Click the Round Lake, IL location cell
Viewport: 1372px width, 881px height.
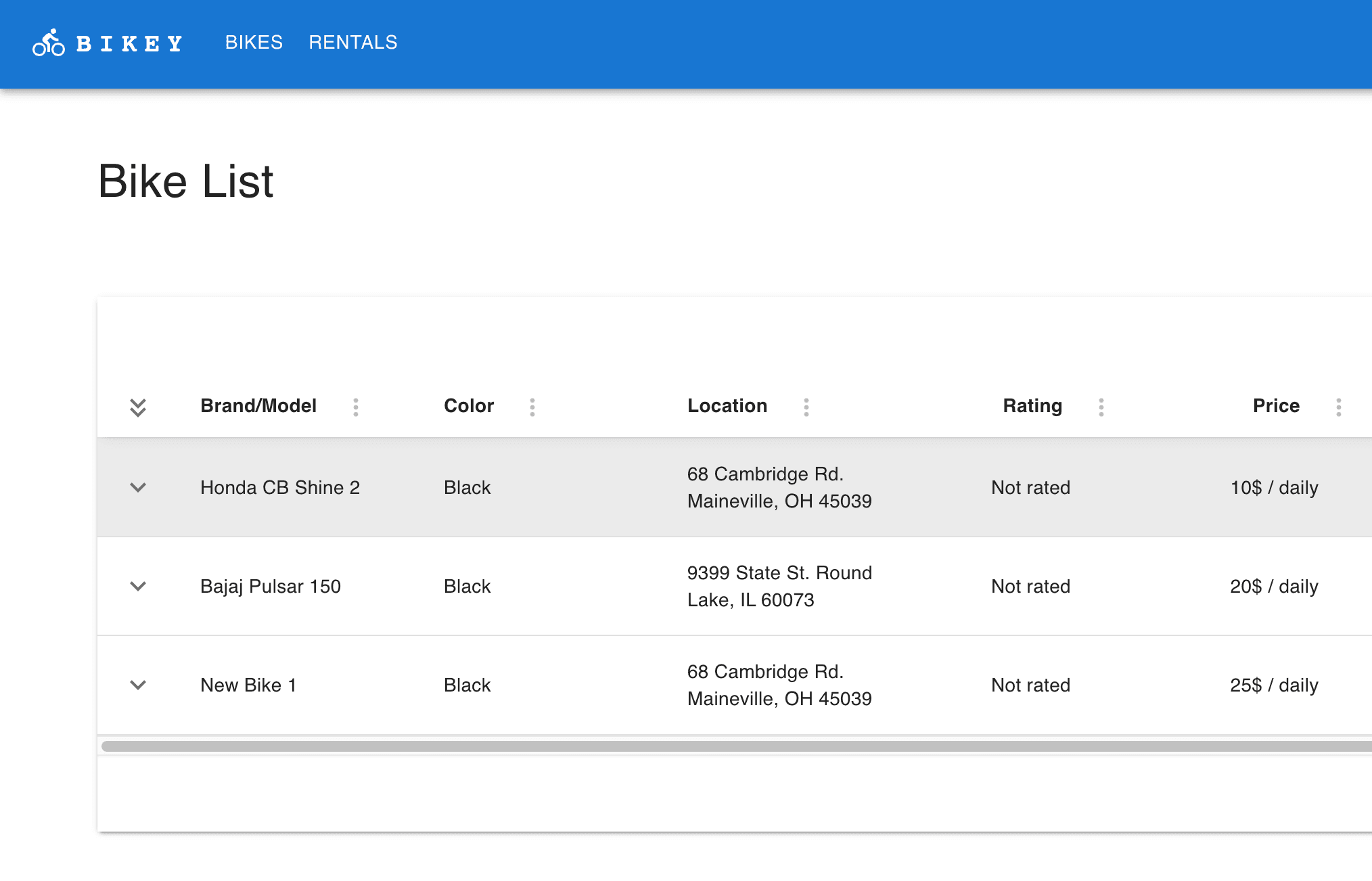779,587
